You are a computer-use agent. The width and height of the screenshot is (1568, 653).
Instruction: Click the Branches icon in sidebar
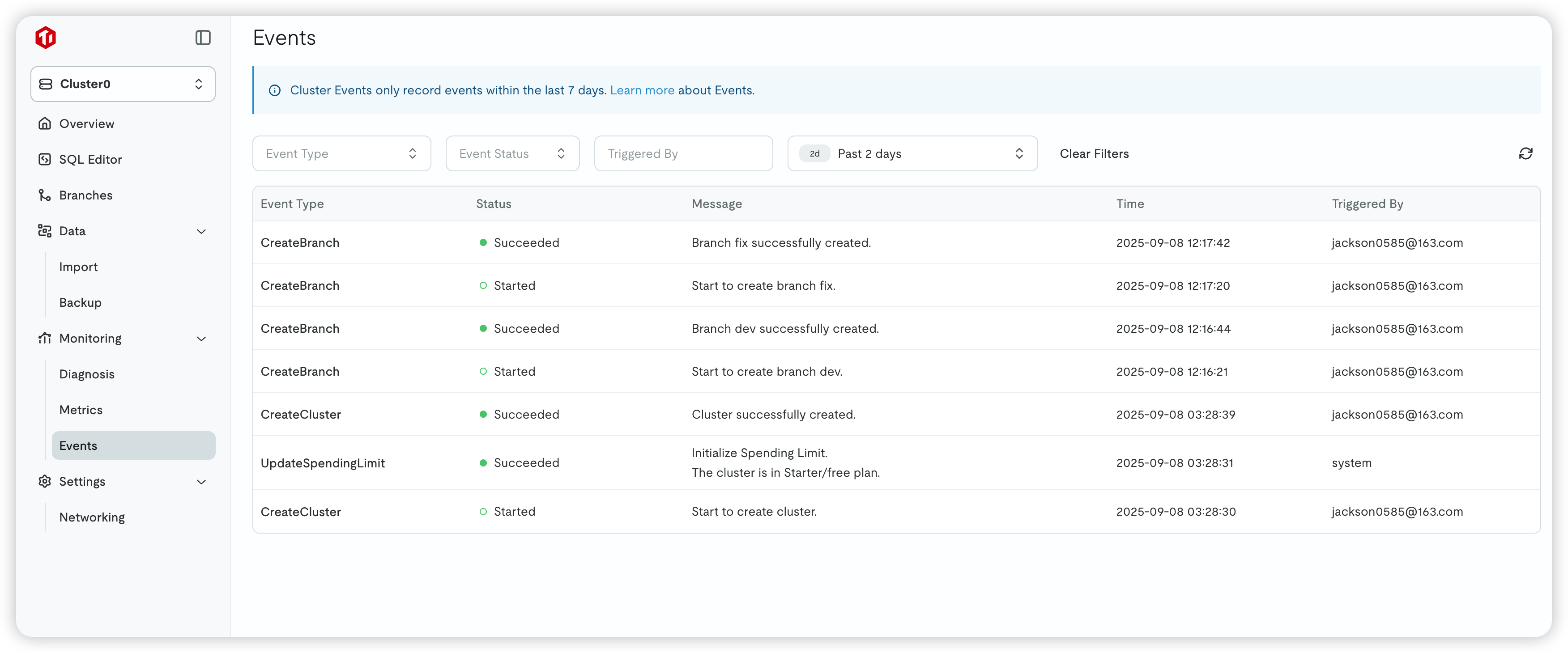[44, 195]
